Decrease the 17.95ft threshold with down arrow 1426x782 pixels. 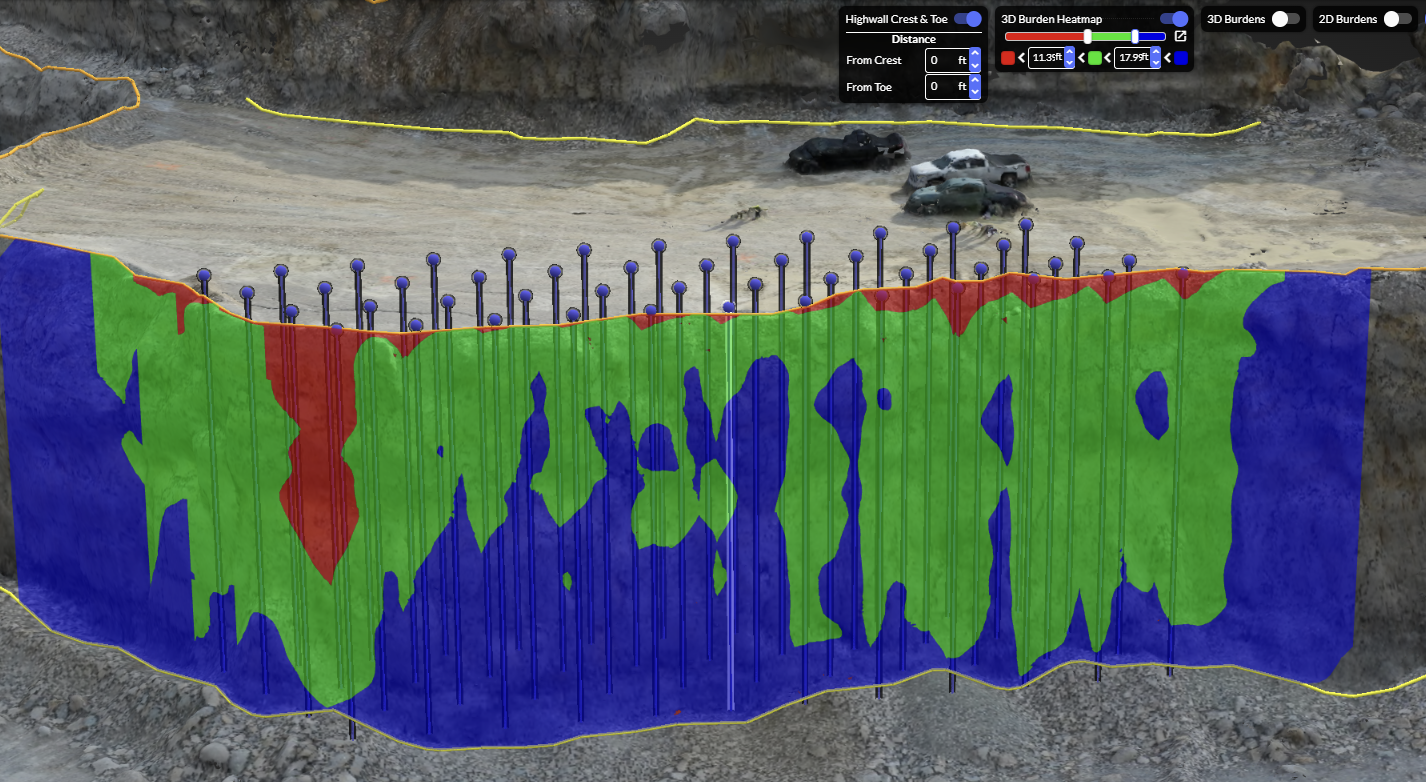1156,63
